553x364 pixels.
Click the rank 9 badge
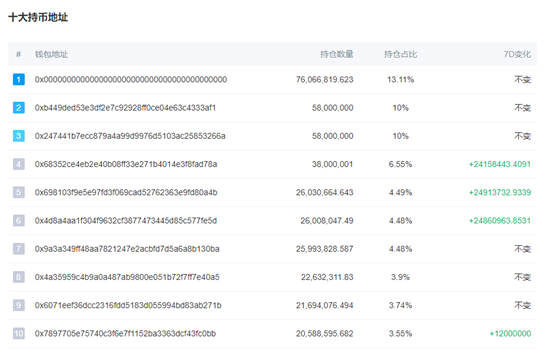coord(19,305)
